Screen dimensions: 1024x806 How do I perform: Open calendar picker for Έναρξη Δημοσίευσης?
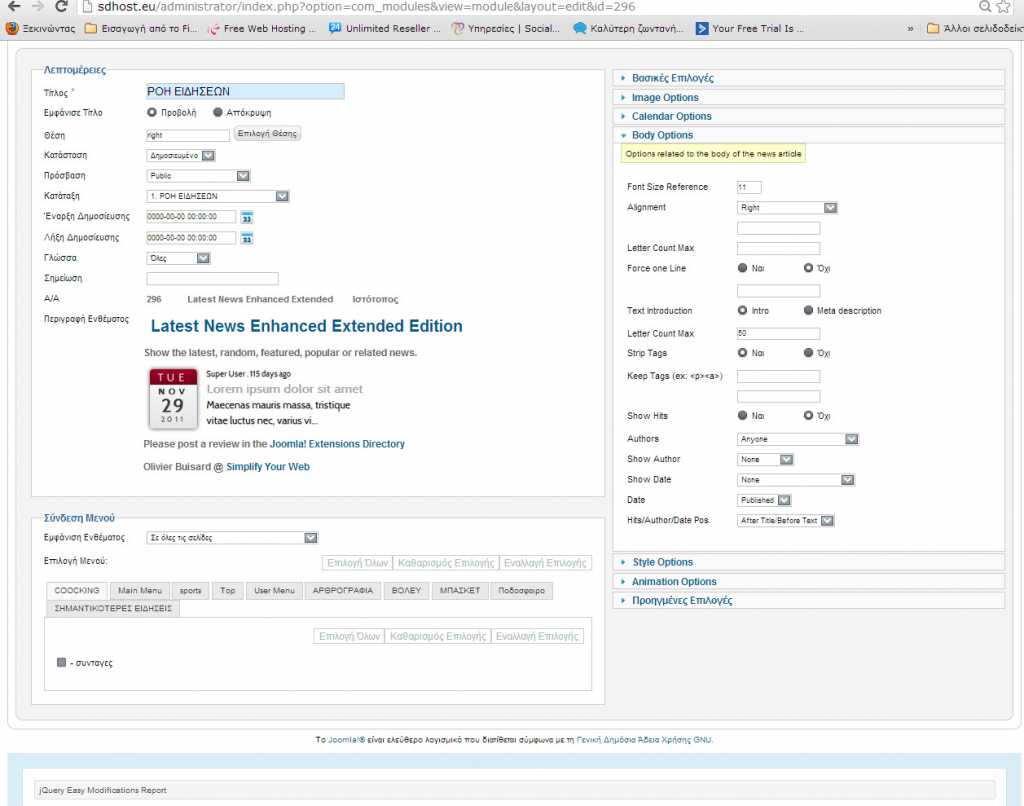(x=247, y=217)
